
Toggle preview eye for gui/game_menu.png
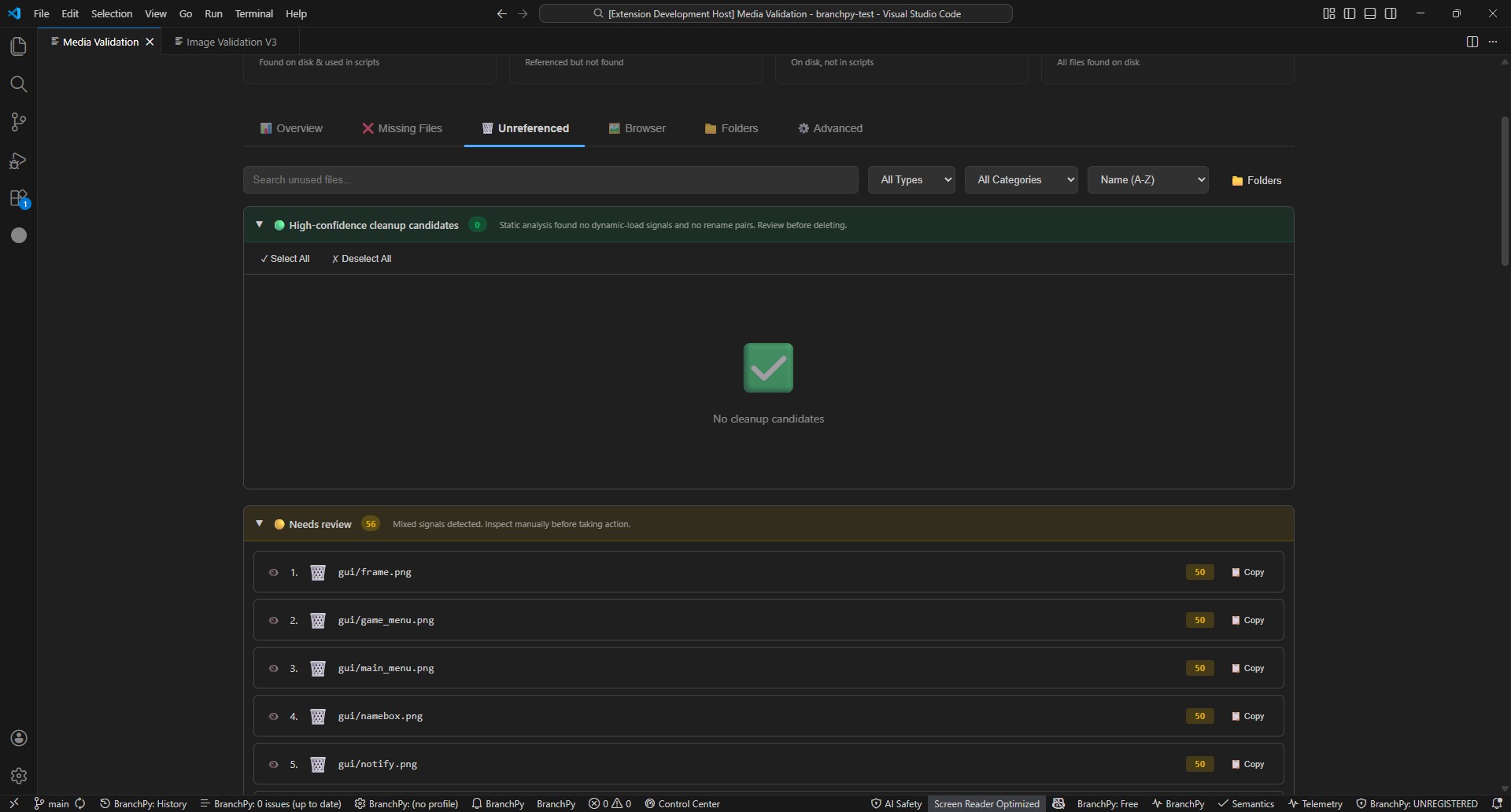point(273,621)
